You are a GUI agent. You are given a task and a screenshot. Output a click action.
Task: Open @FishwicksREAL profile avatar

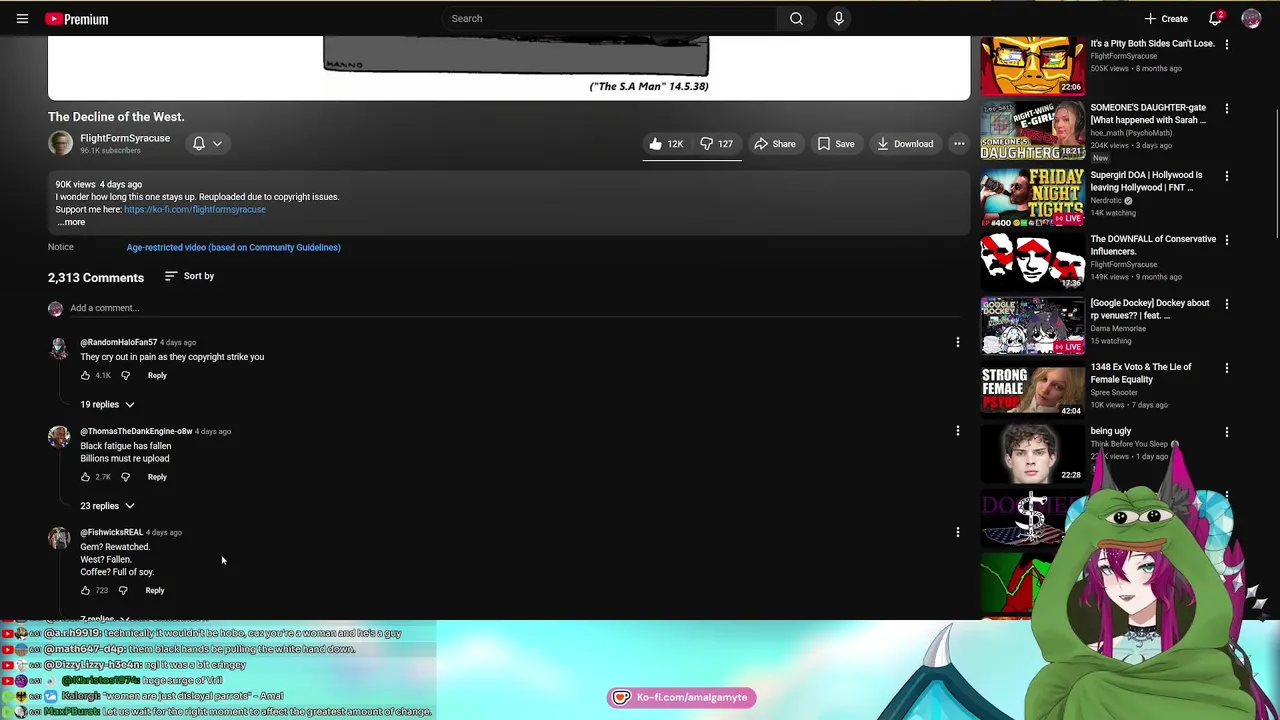(59, 538)
